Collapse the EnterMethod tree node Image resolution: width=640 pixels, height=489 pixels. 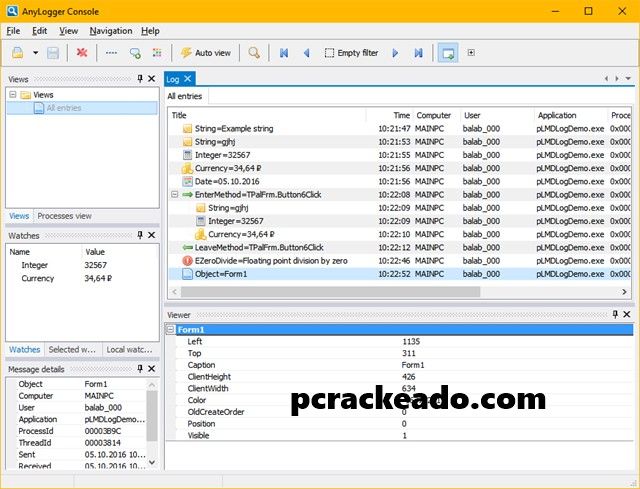(x=174, y=195)
